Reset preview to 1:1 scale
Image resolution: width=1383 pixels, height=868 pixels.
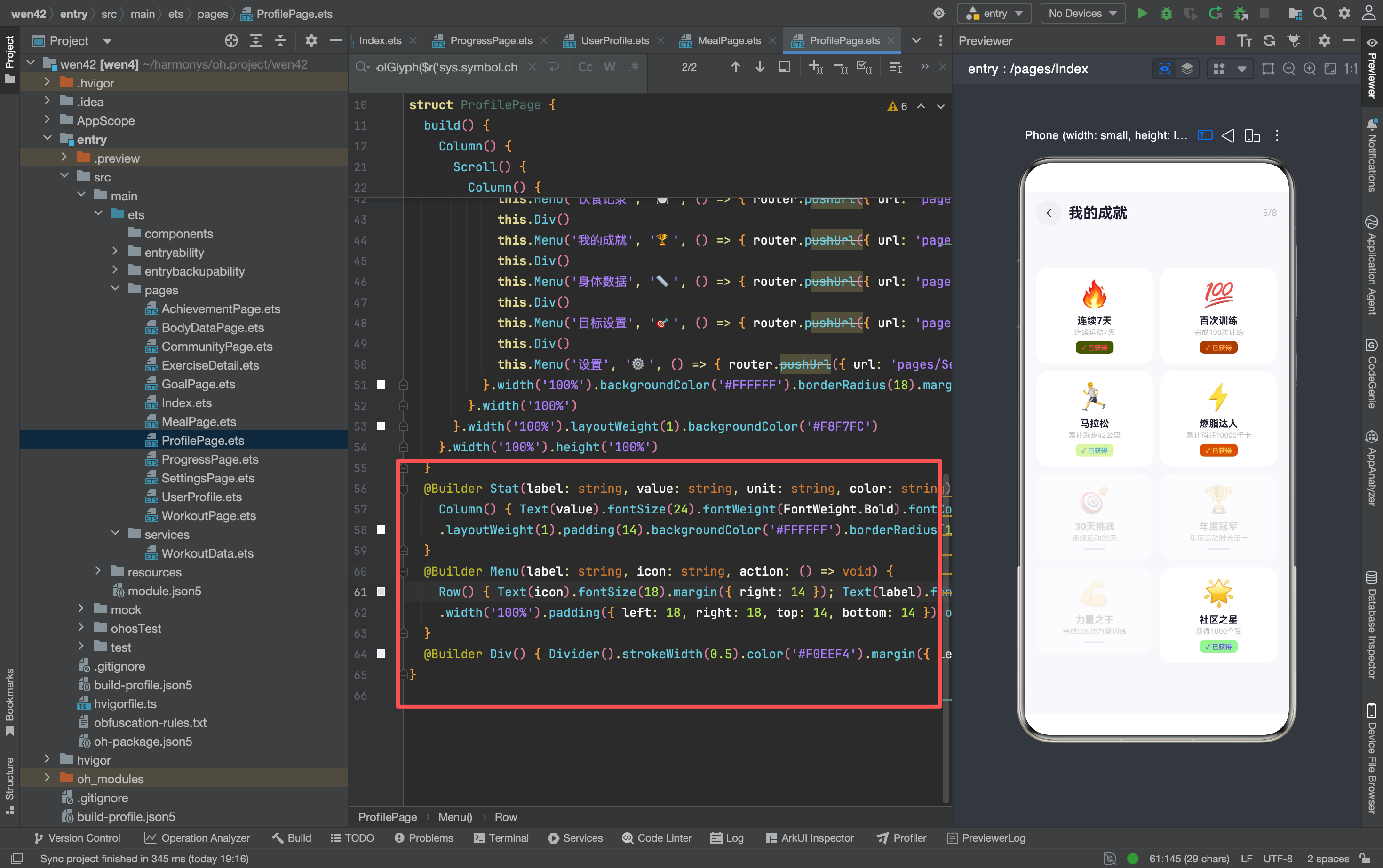point(1351,69)
